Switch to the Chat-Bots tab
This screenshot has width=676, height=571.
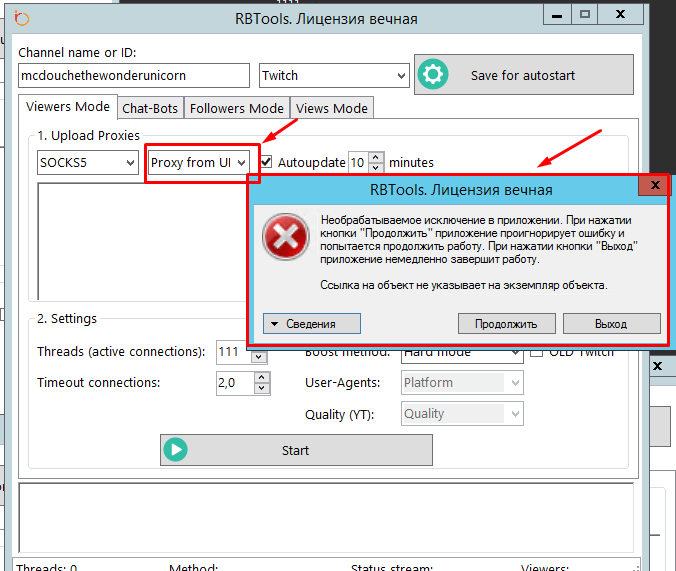(150, 108)
